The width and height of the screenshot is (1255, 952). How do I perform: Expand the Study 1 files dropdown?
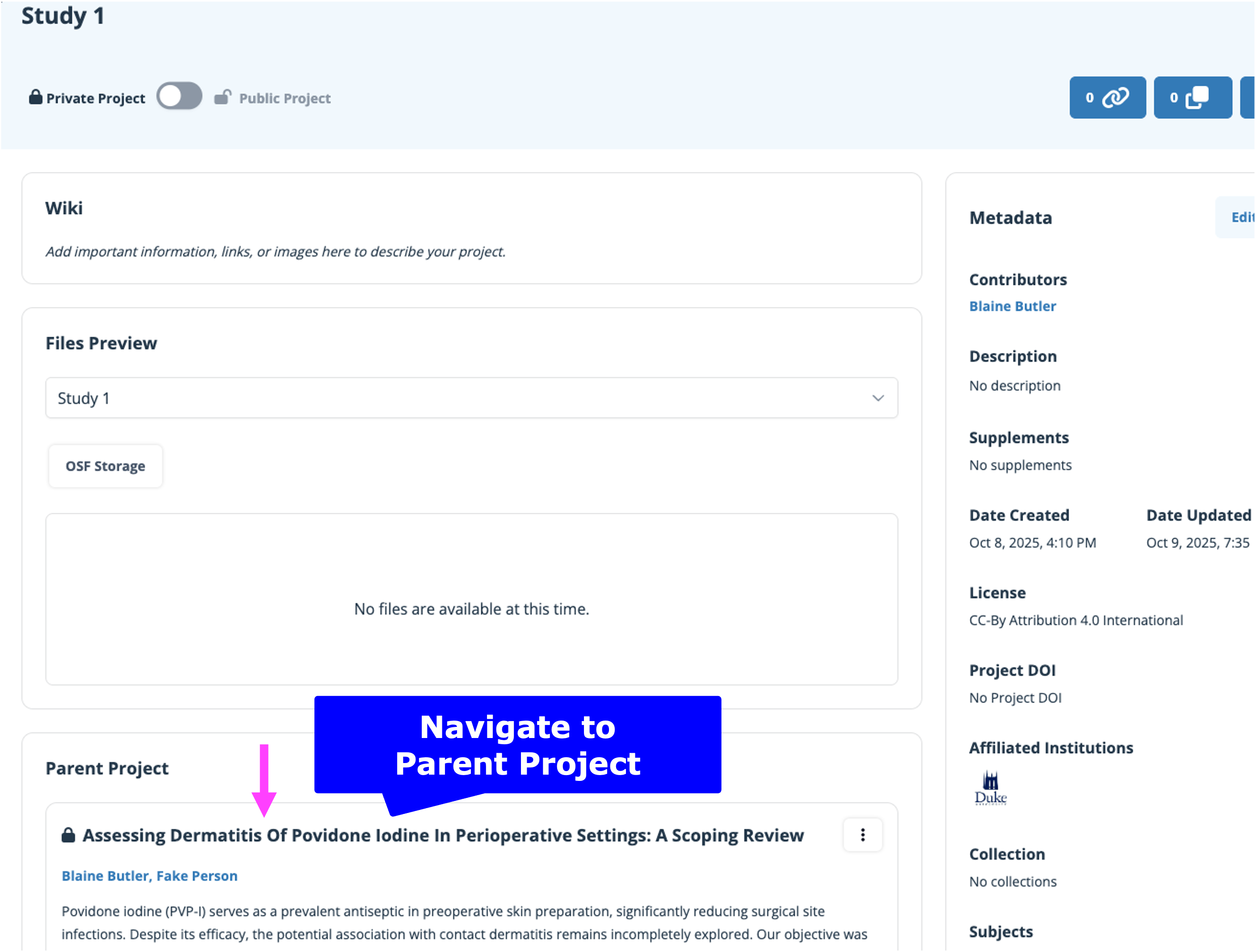471,398
